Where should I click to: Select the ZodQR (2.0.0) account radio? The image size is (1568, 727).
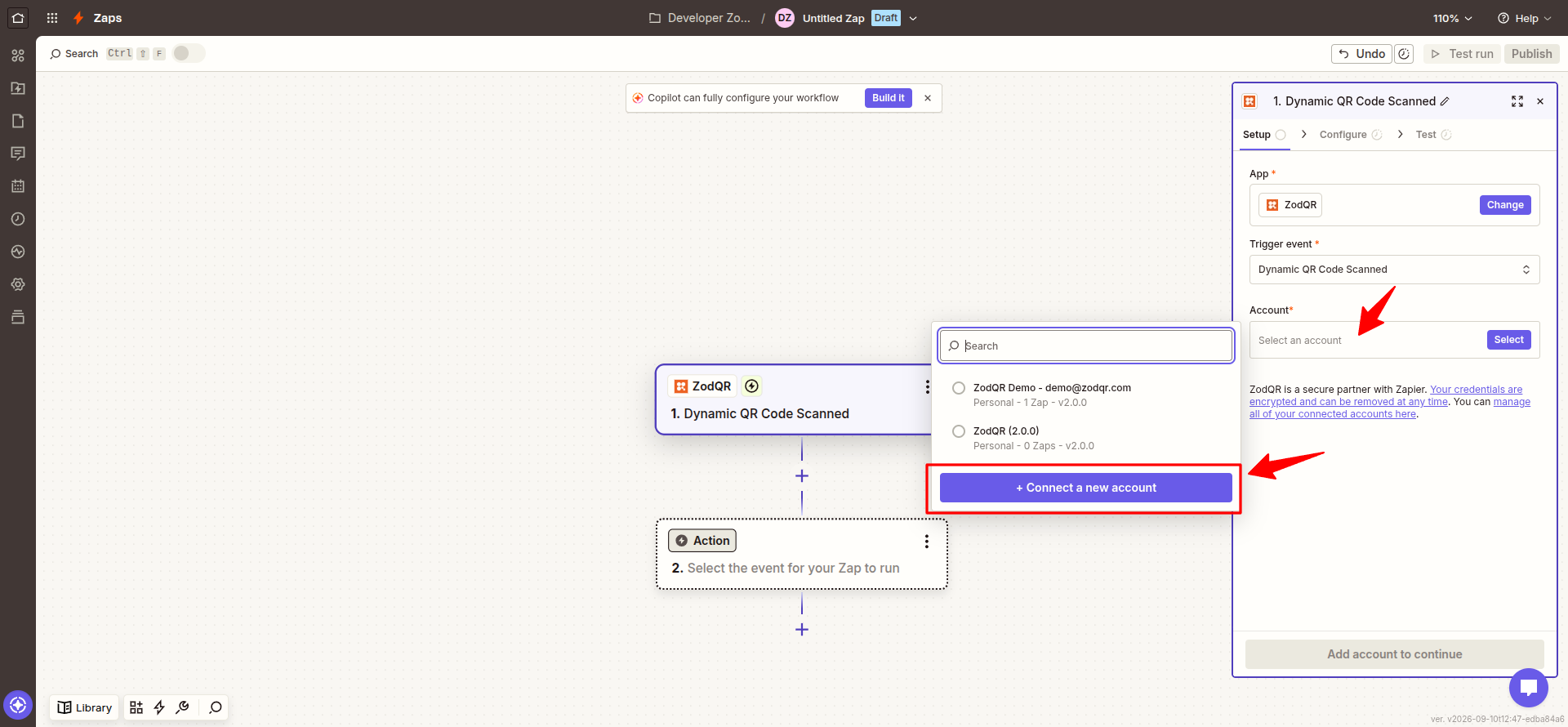pyautogui.click(x=959, y=431)
